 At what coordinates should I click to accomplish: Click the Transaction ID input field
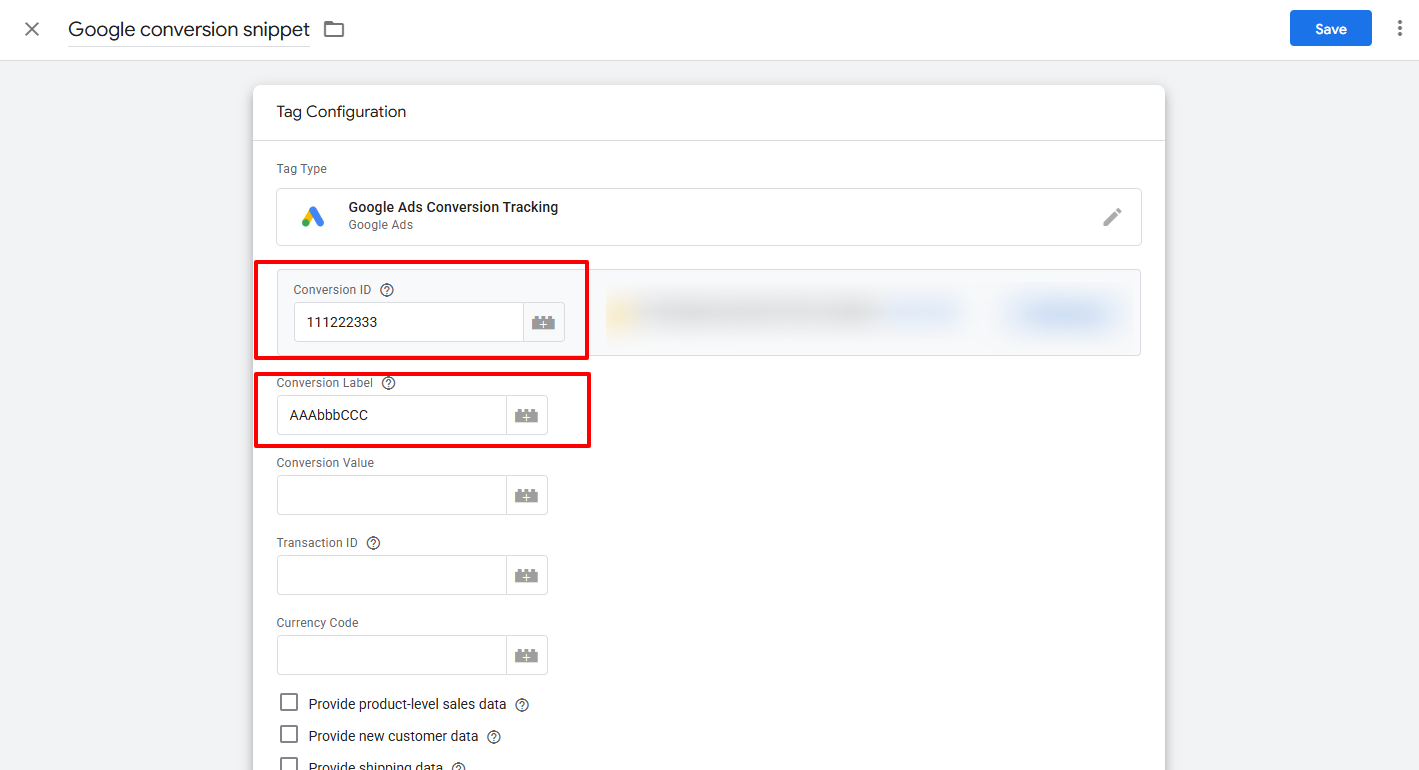392,575
